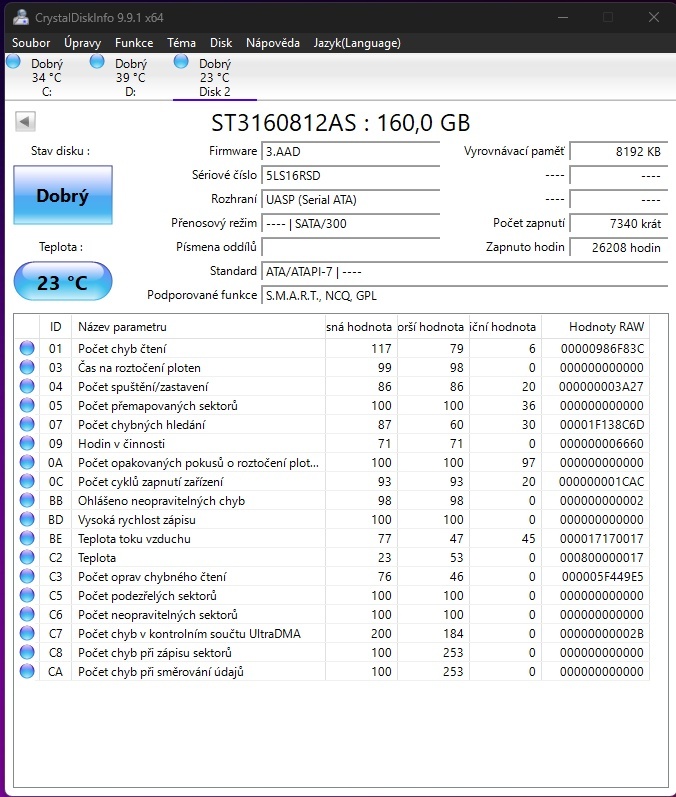The width and height of the screenshot is (676, 797).
Task: Click the serial number field 5LS16RSD
Action: click(350, 175)
